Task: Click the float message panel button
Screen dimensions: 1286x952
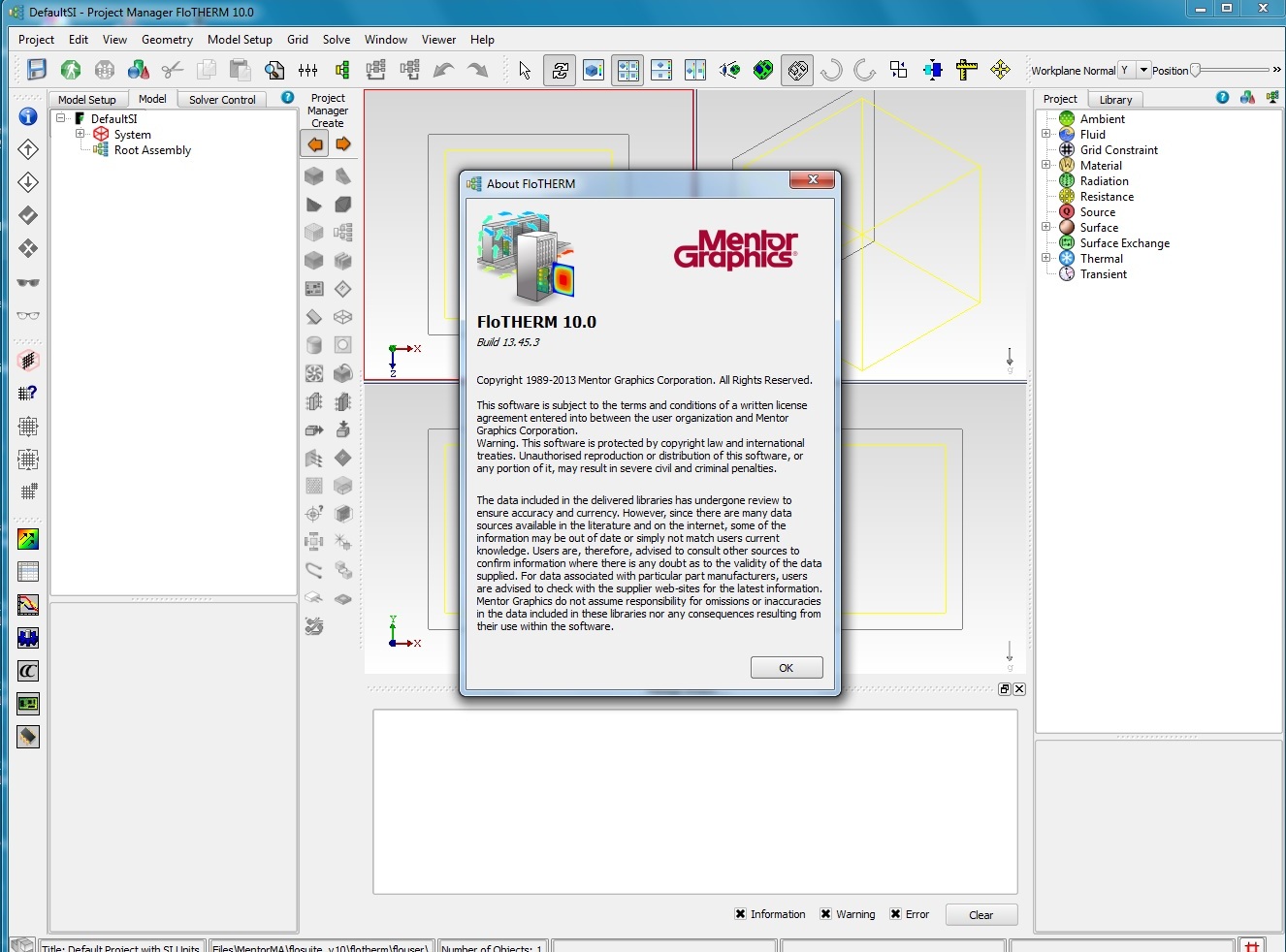Action: (1005, 689)
